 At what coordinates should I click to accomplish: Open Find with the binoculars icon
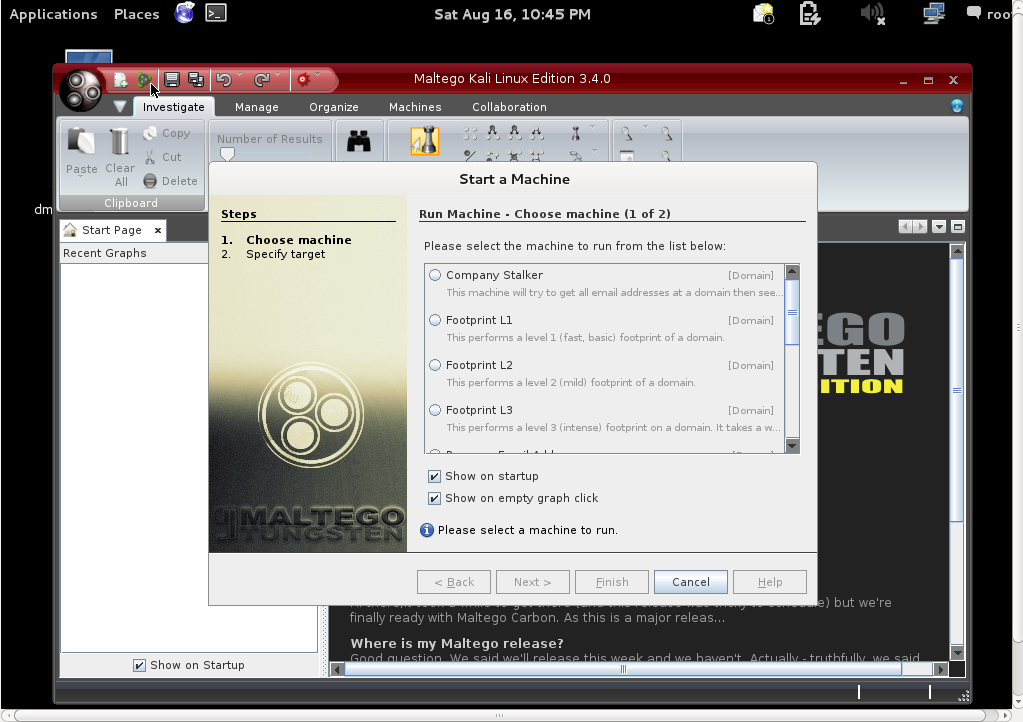(x=359, y=141)
